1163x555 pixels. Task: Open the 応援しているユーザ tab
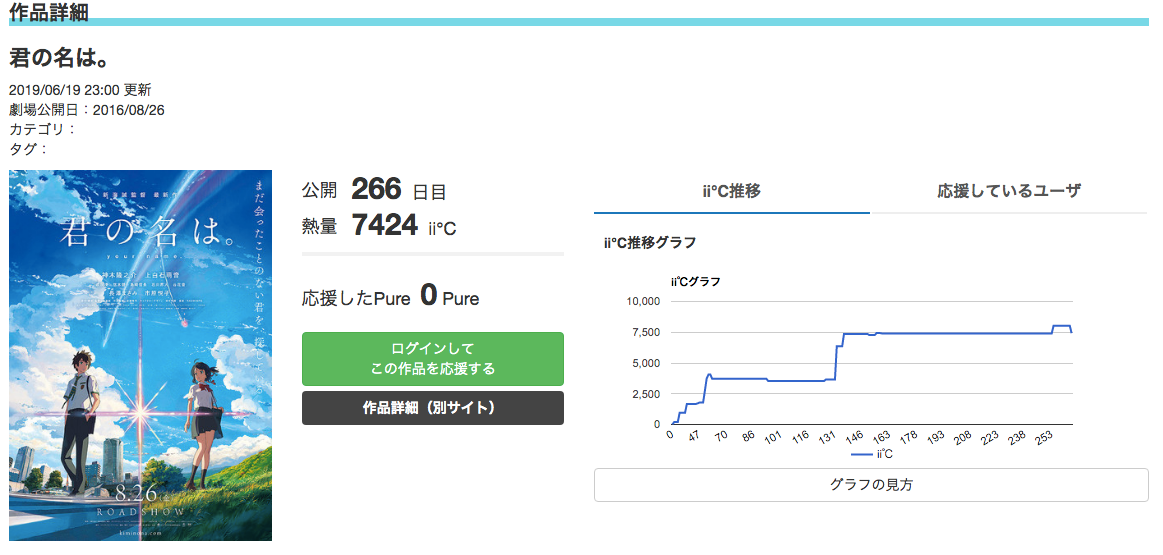tap(1008, 191)
